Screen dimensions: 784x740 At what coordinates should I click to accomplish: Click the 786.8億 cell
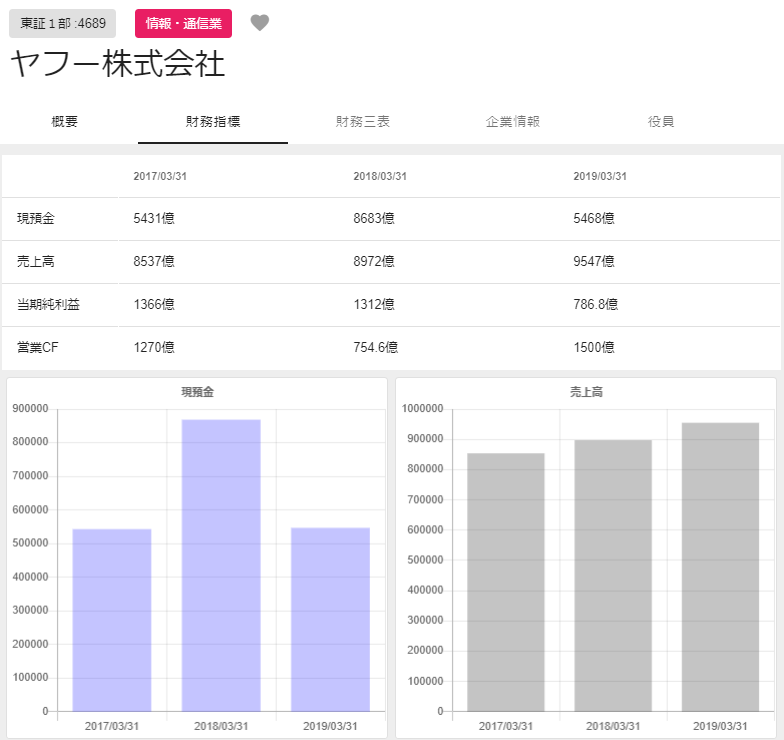tap(596, 304)
